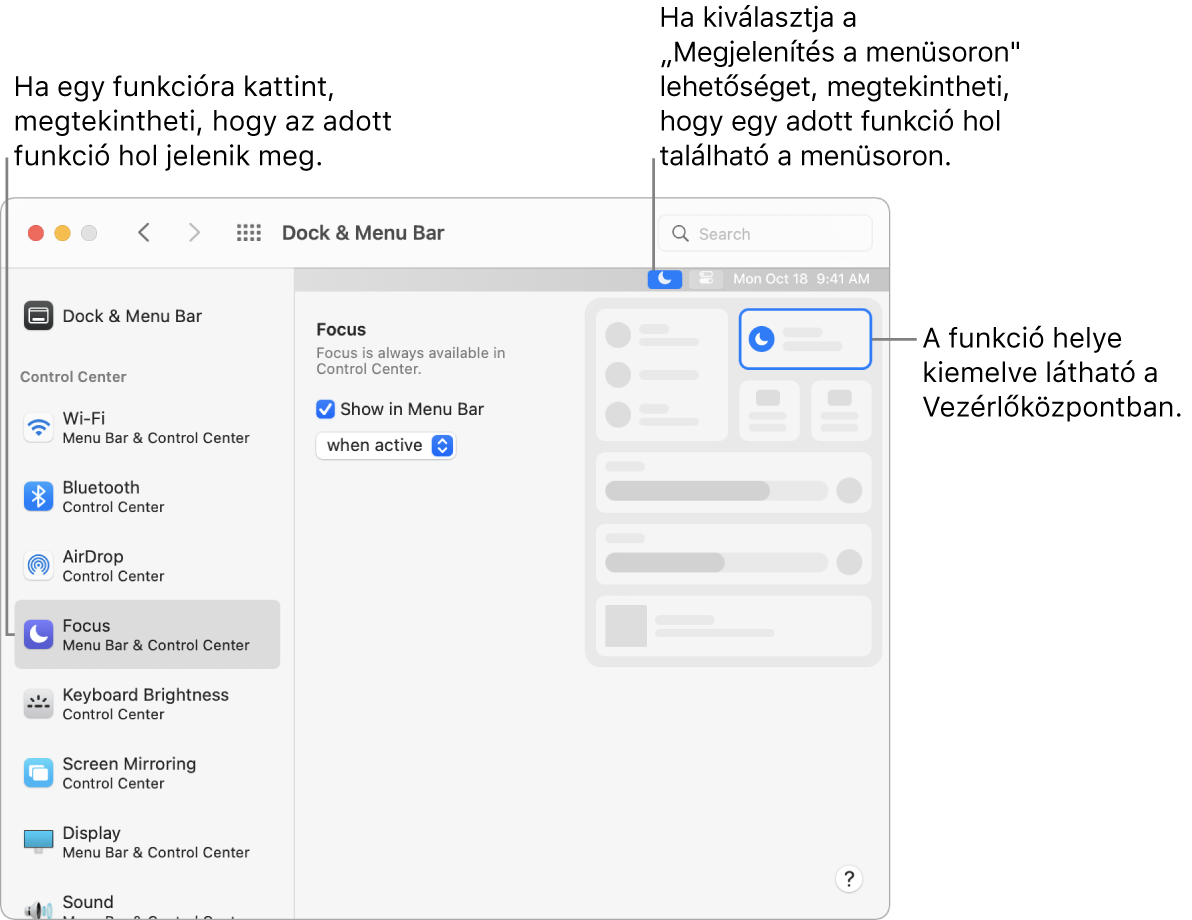
Task: Click the highlighted Focus tile in Control Center preview
Action: (805, 338)
